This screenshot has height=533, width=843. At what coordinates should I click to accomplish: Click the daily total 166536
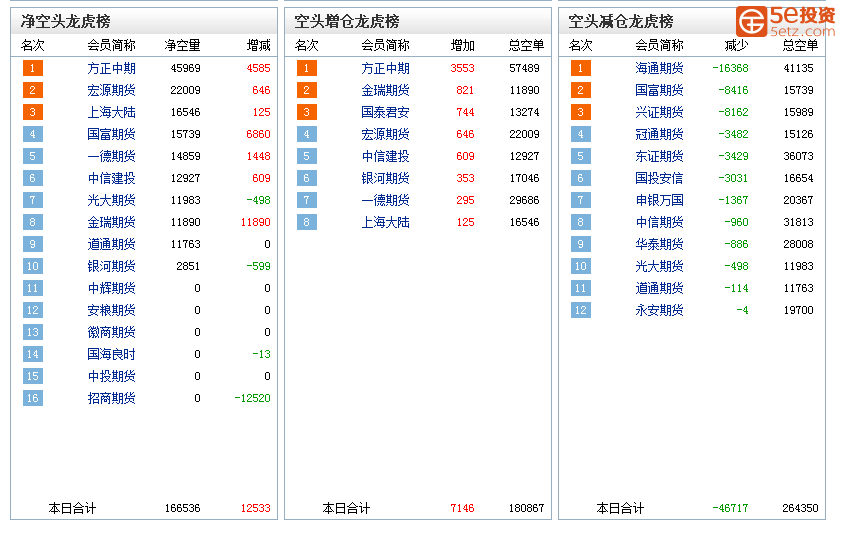(182, 508)
